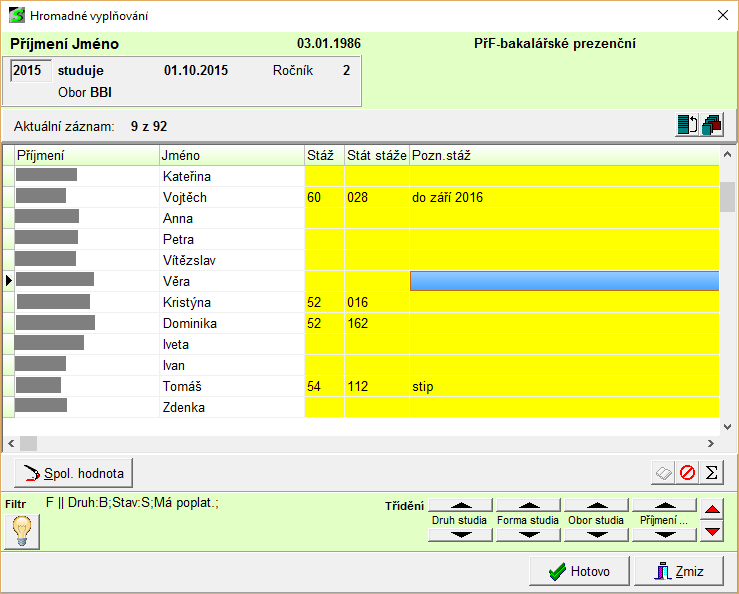Click the red up triangle button
This screenshot has width=739, height=594.
point(712,509)
